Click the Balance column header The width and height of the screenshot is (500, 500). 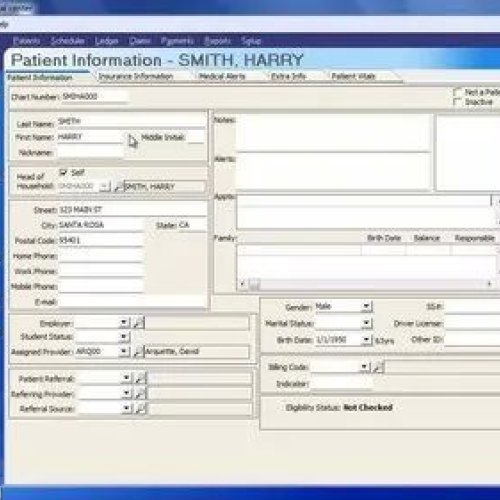[x=427, y=238]
